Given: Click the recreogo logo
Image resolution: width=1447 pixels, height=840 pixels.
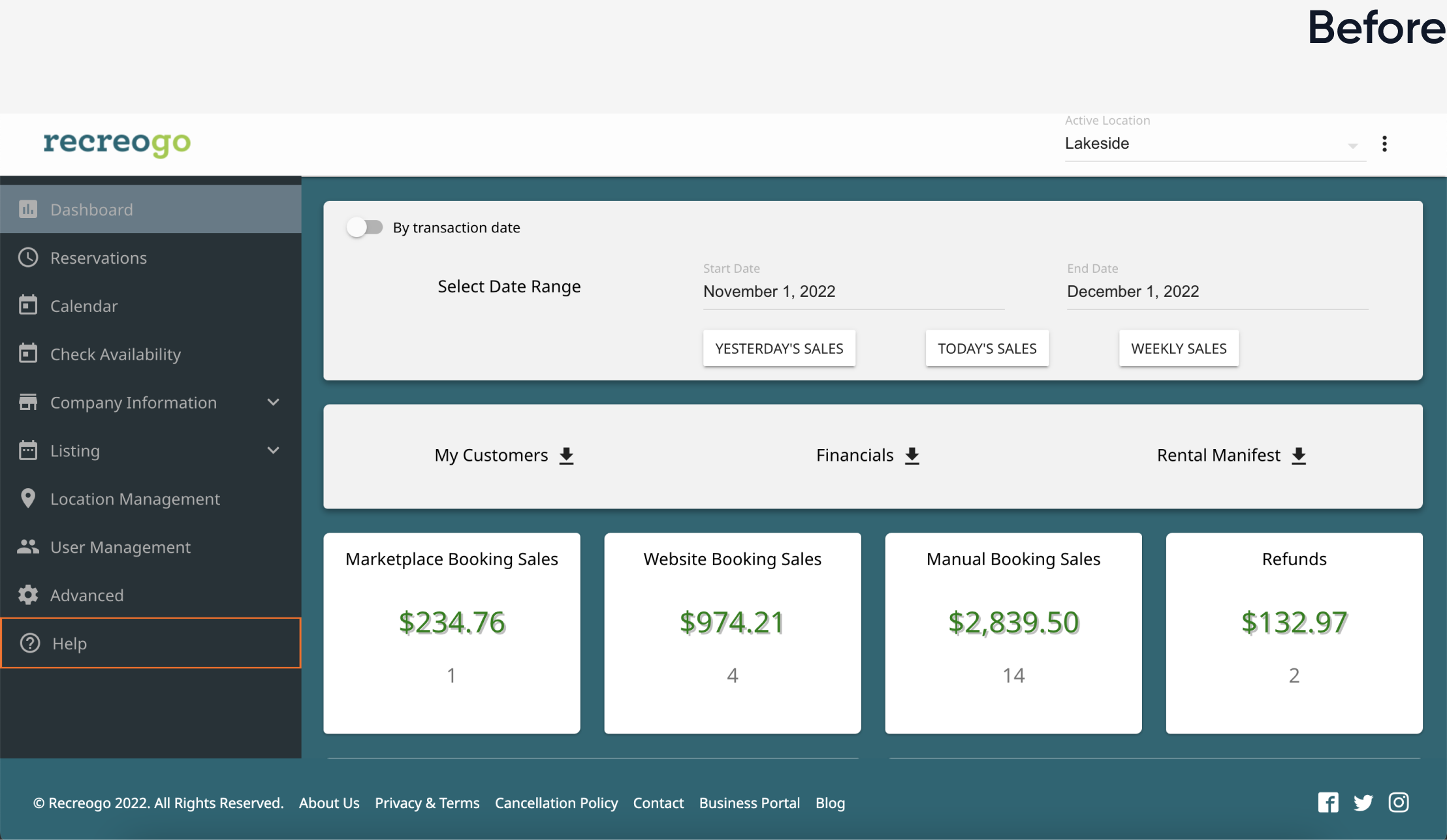Looking at the screenshot, I should [x=118, y=144].
